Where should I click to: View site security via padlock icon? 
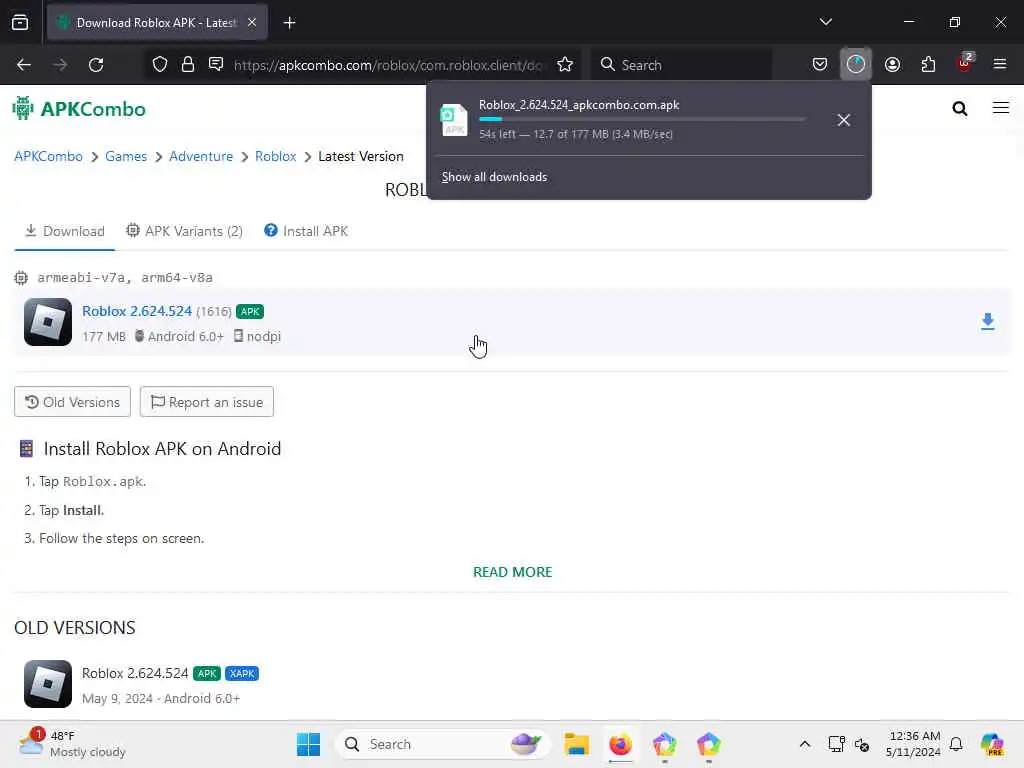(188, 65)
